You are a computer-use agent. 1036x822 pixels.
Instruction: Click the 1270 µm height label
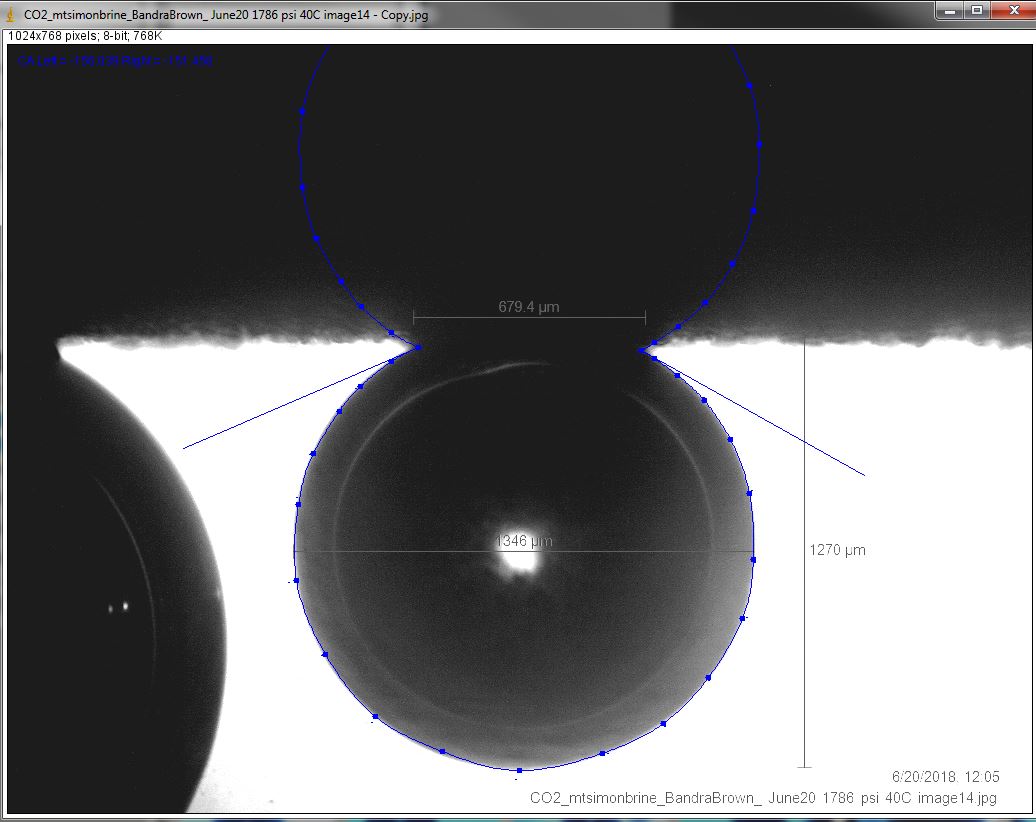point(837,550)
